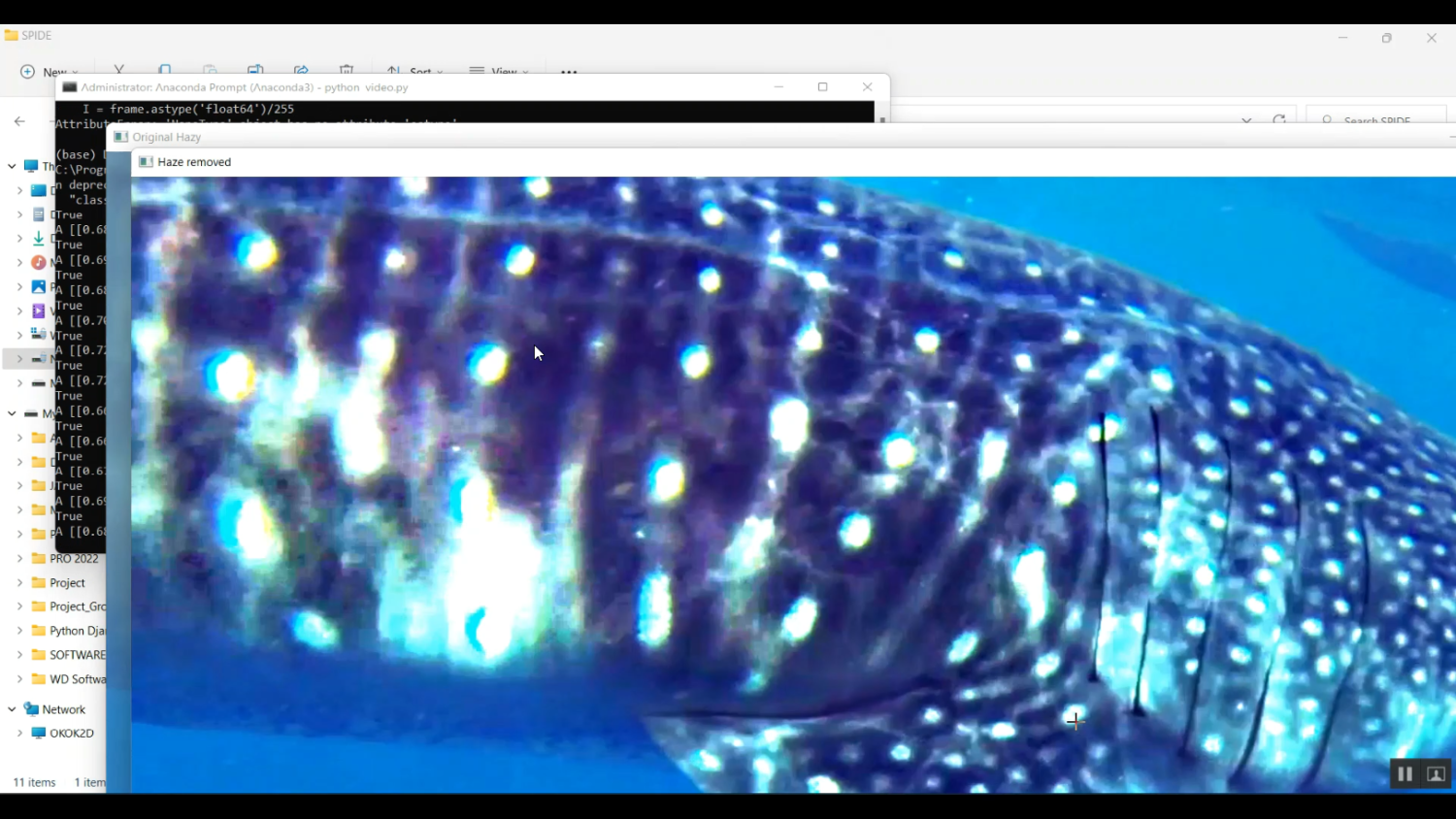
Task: Expand the WD Softwa folder chevron
Action: (x=19, y=678)
